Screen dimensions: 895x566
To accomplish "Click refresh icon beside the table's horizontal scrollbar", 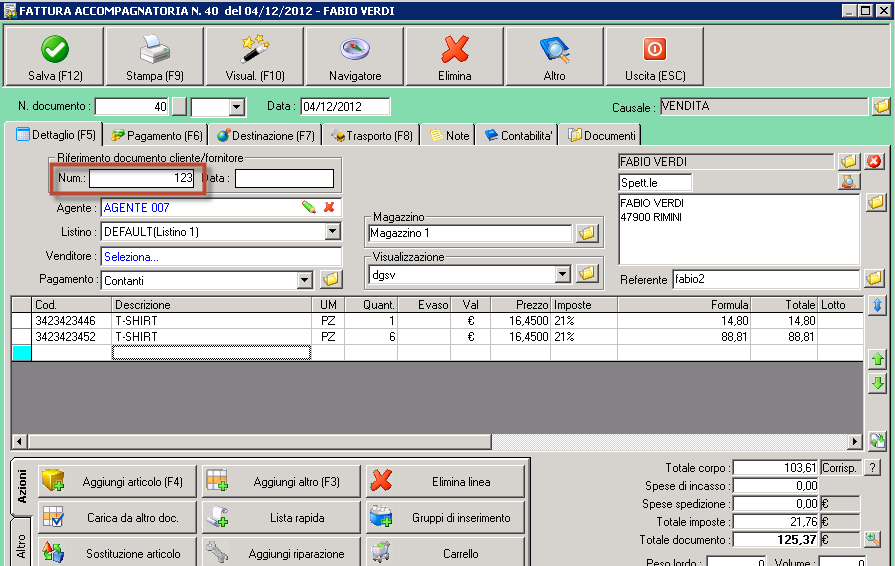I will pyautogui.click(x=877, y=441).
